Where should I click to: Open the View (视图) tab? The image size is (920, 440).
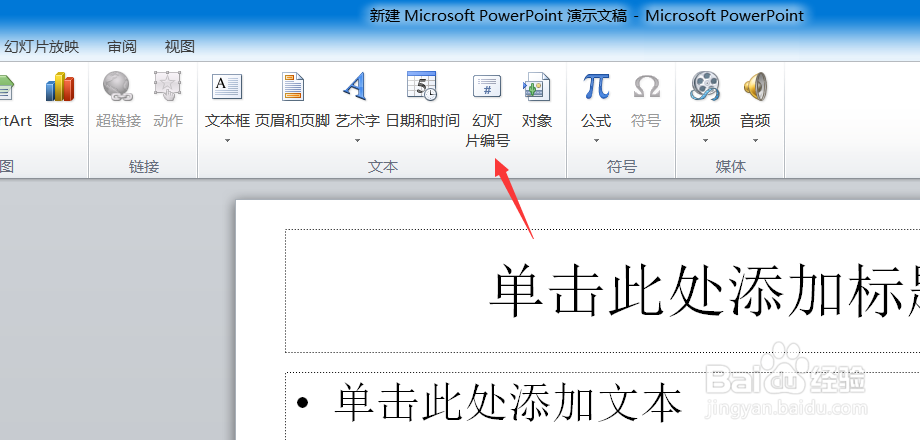point(180,47)
